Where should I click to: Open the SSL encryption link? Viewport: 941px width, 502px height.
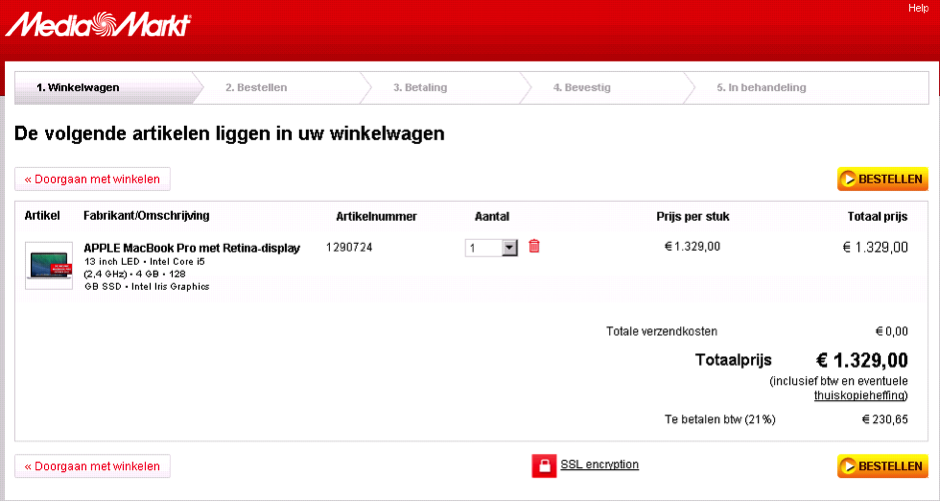pyautogui.click(x=600, y=464)
